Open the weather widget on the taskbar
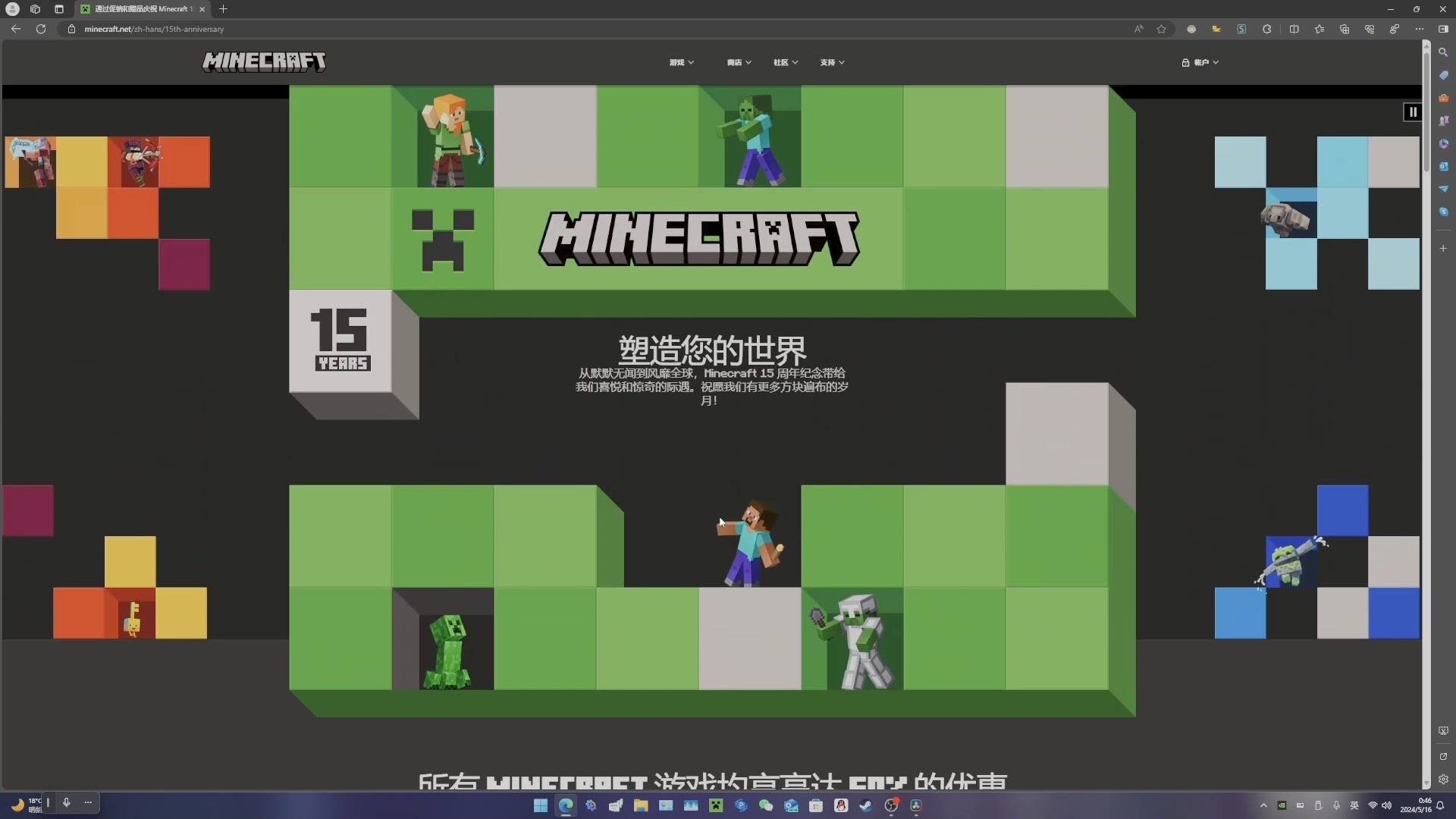1456x819 pixels. (x=25, y=805)
